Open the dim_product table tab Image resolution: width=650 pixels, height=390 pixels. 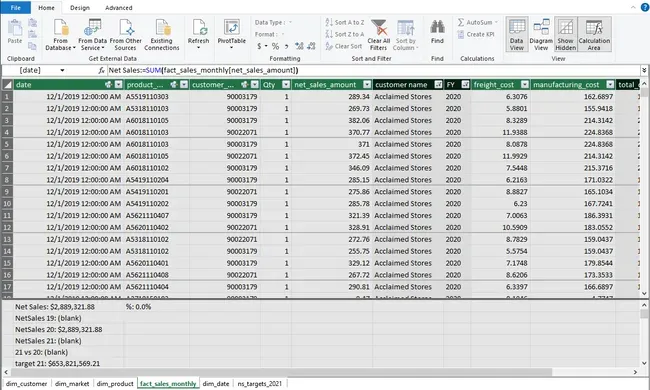coord(115,384)
